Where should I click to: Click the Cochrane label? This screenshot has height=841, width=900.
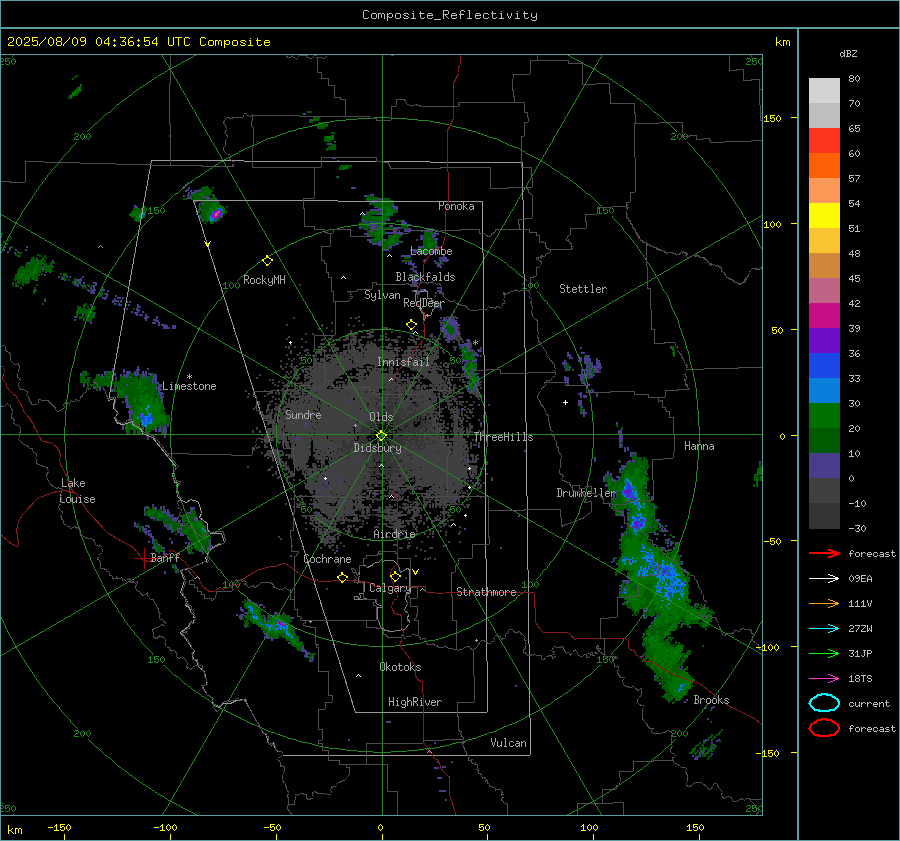pos(327,559)
